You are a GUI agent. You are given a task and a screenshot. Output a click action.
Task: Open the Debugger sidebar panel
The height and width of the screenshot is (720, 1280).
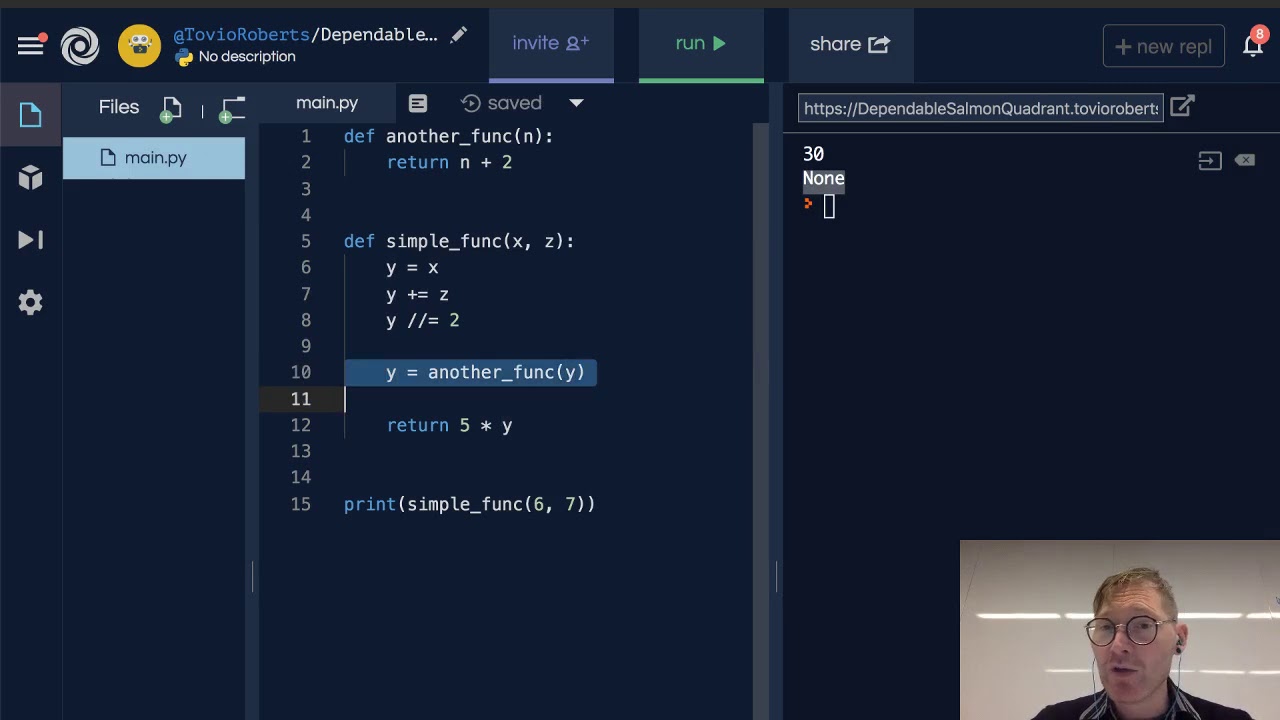click(x=30, y=240)
